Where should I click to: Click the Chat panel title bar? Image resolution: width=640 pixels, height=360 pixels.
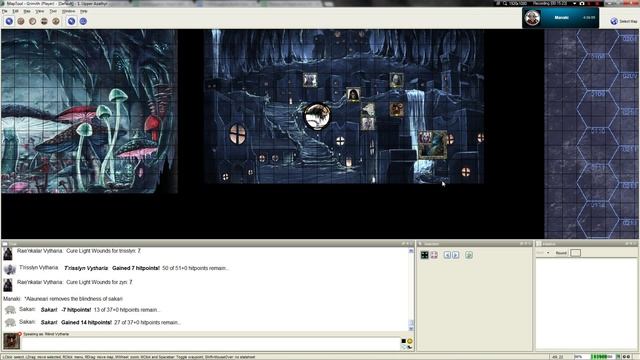click(207, 244)
